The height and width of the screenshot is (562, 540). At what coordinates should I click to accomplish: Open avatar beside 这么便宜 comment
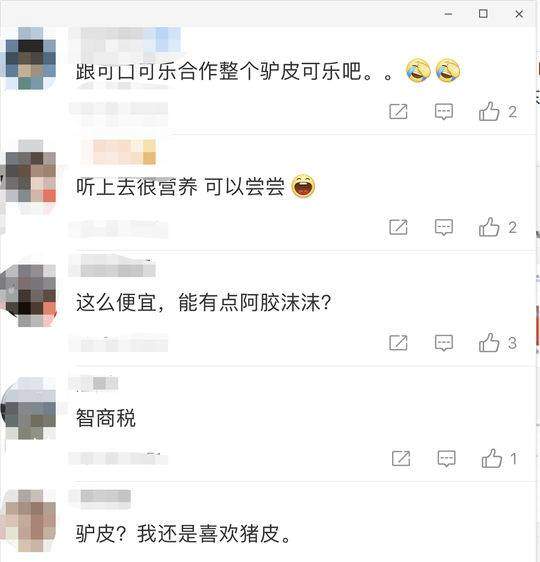[30, 296]
